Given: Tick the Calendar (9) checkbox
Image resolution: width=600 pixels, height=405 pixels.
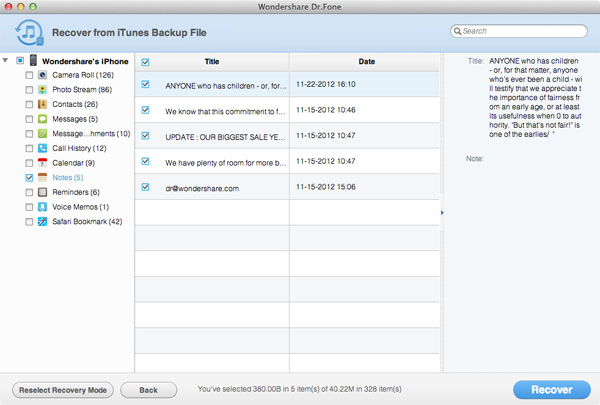Looking at the screenshot, I should (29, 163).
